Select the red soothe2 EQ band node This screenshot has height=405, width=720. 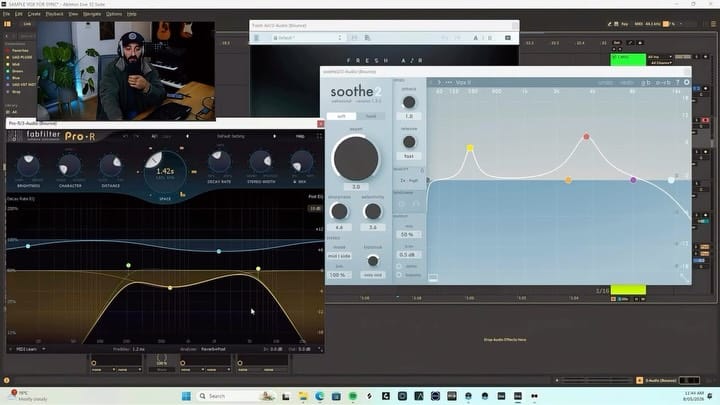pos(586,136)
